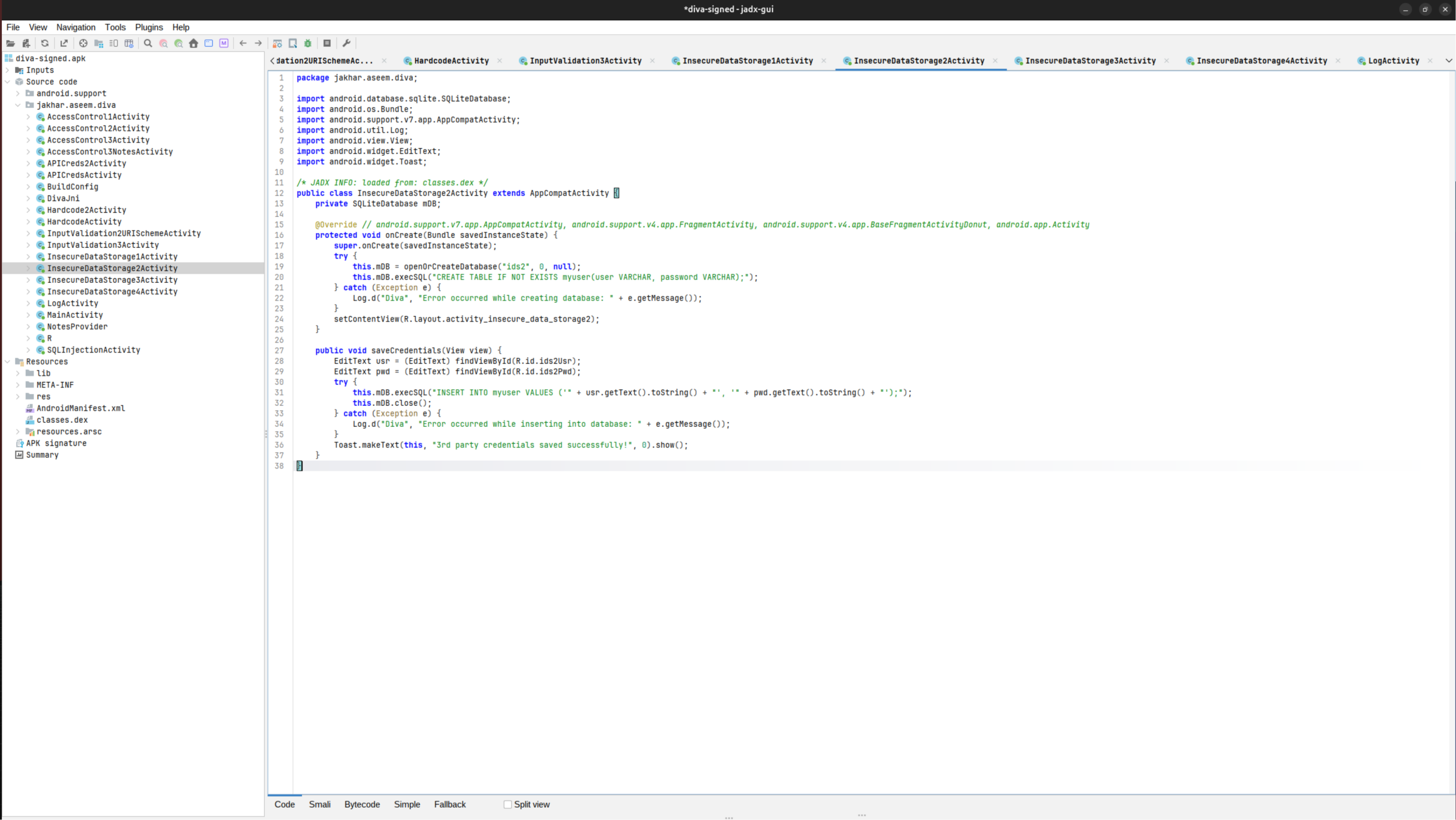
Task: Collapse the jakhar.aseem.diva package
Action: [18, 105]
